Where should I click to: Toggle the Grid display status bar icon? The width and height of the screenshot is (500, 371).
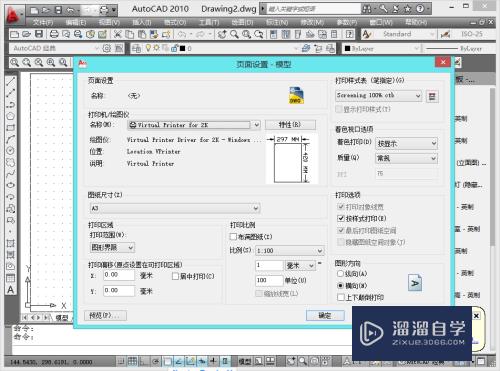coord(132,361)
